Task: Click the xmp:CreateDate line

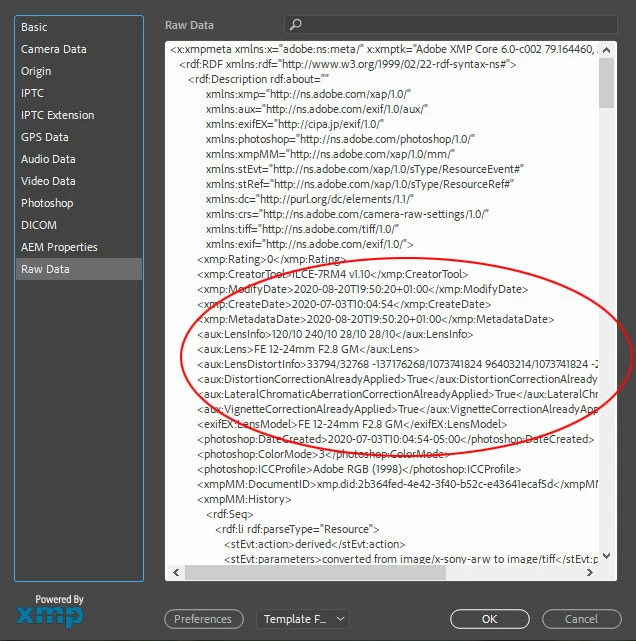Action: [344, 304]
